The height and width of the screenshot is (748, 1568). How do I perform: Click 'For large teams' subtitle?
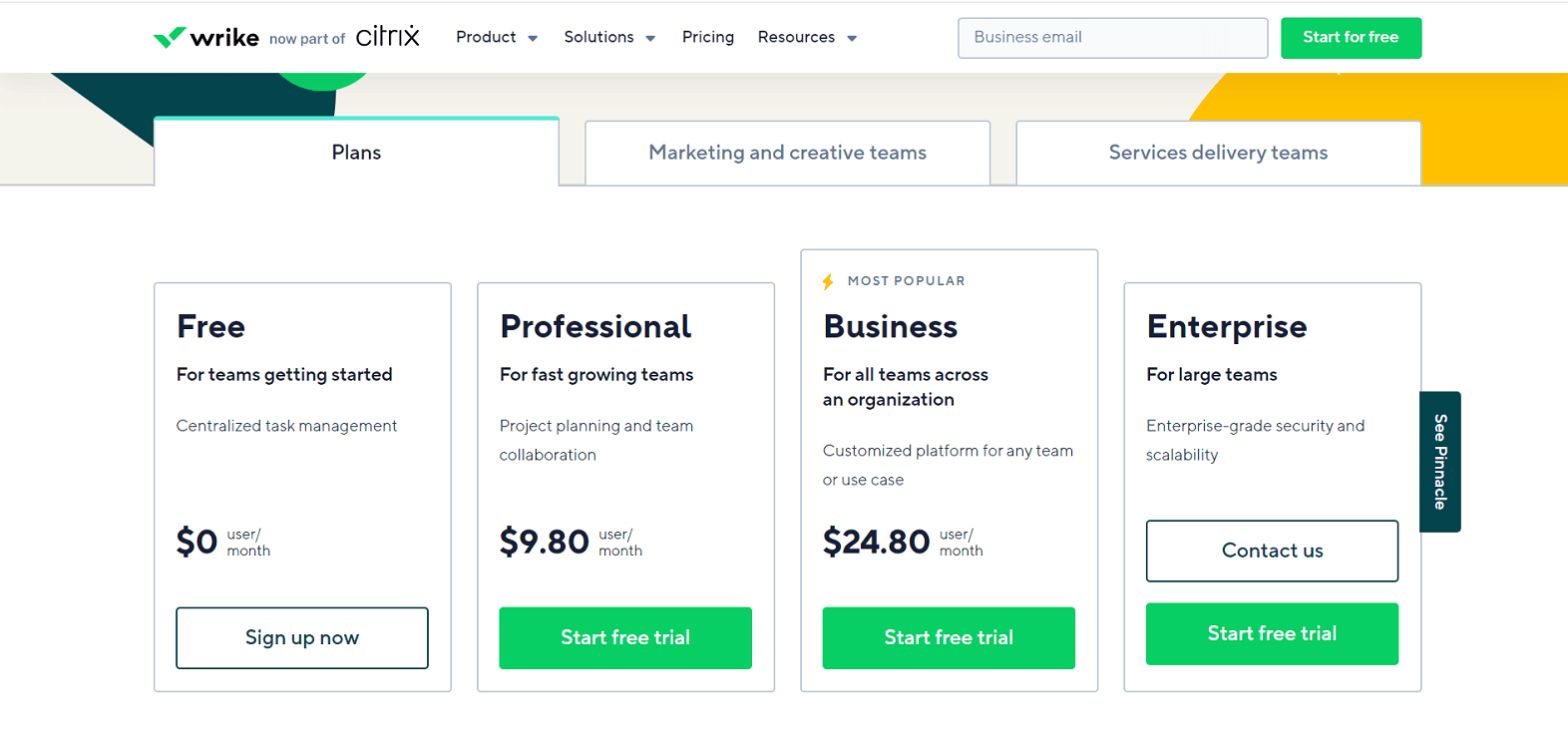pos(1212,375)
